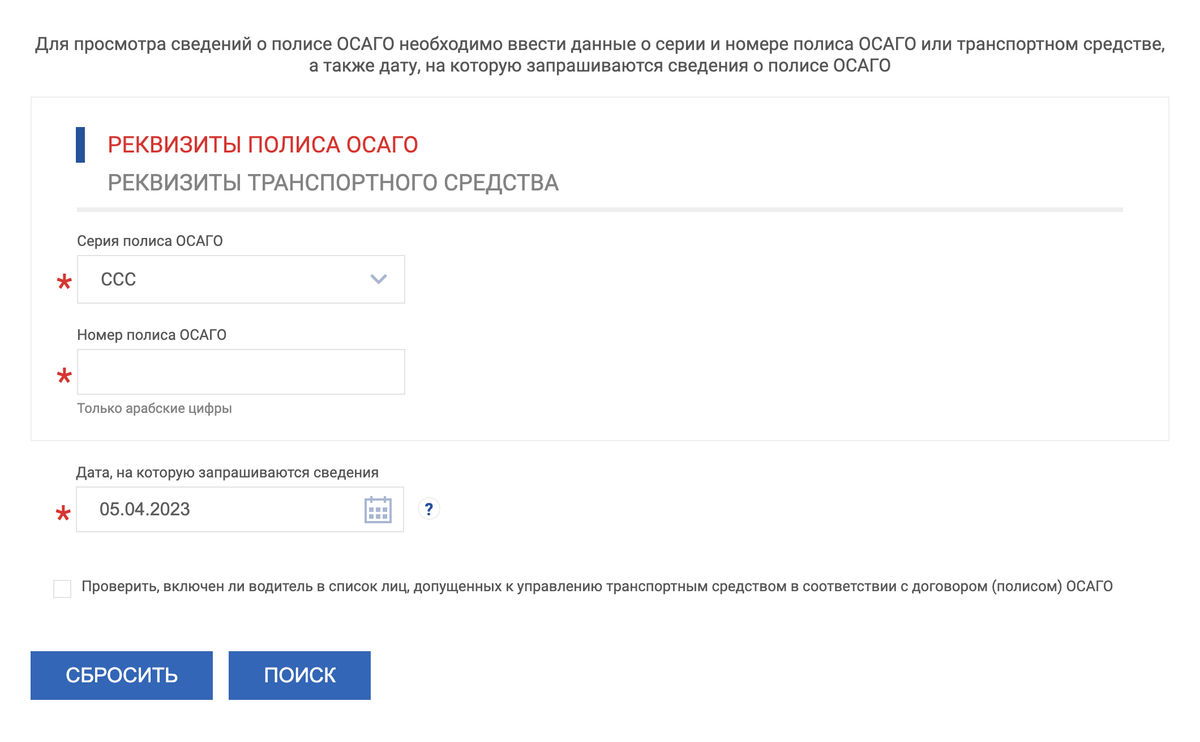Open the calendar date picker icon
This screenshot has height=742, width=1200.
tap(378, 510)
